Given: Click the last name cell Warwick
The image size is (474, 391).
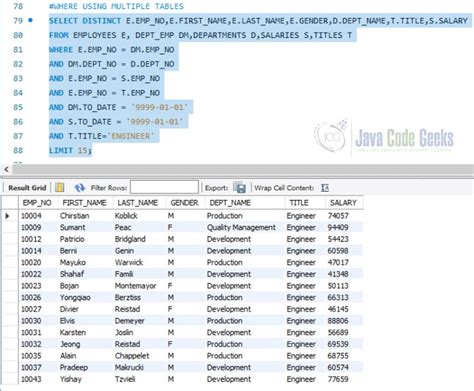Looking at the screenshot, I should point(129,262).
